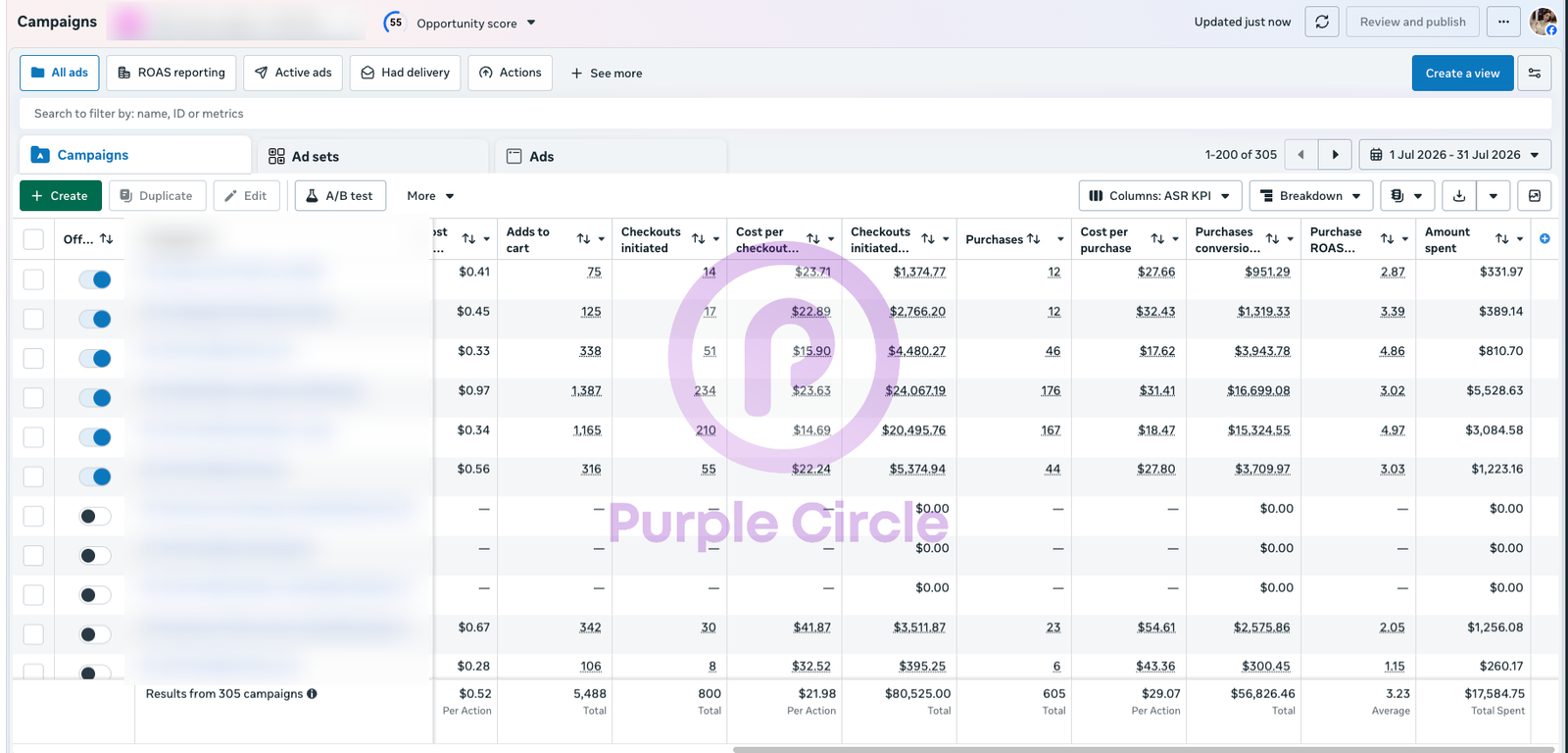Open the Columns: ASR KPI dropdown
The image size is (1568, 753).
pyautogui.click(x=1160, y=196)
